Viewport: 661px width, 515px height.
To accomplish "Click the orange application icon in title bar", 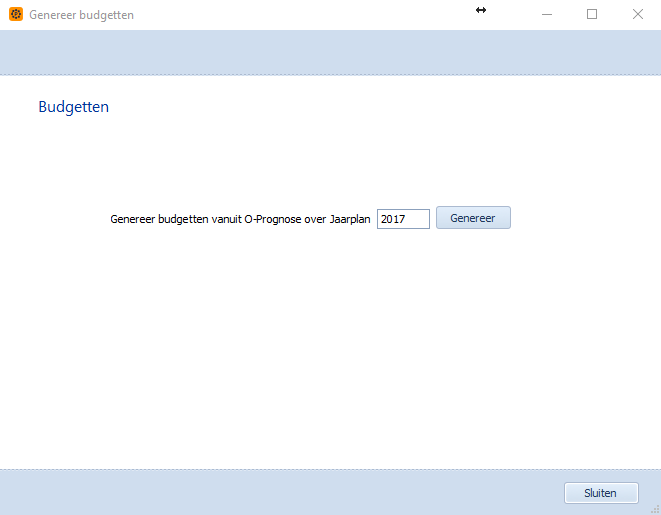I will pos(16,14).
